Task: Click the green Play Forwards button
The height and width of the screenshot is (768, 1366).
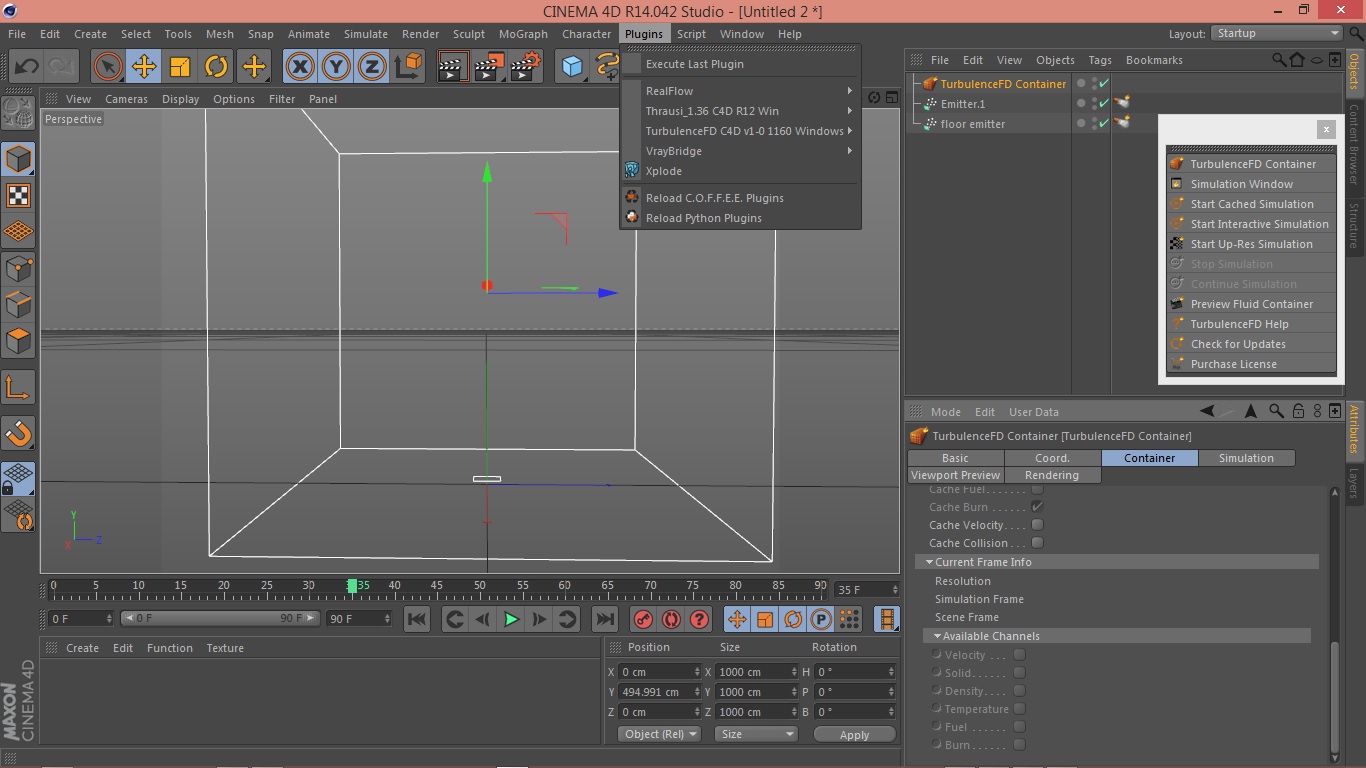Action: [511, 619]
